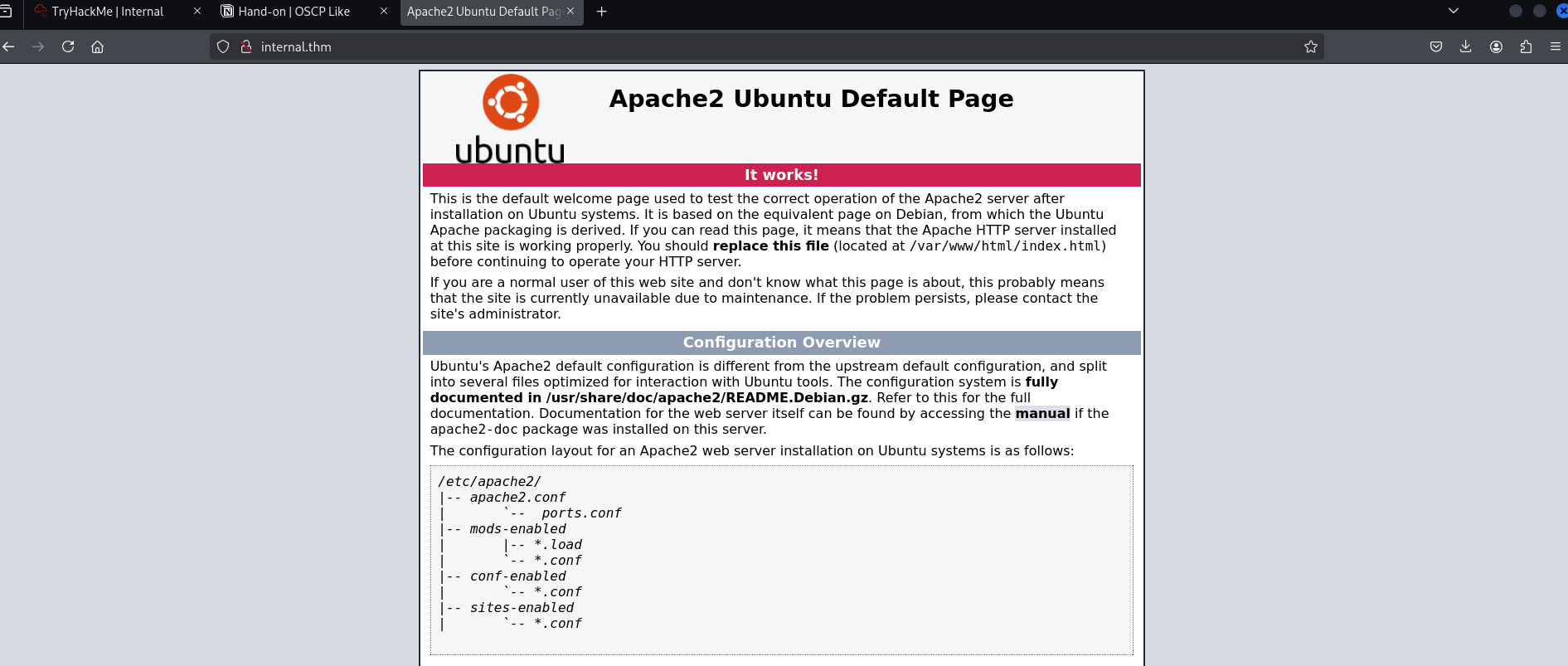
Task: Show site security info via padlock icon
Action: (x=246, y=47)
